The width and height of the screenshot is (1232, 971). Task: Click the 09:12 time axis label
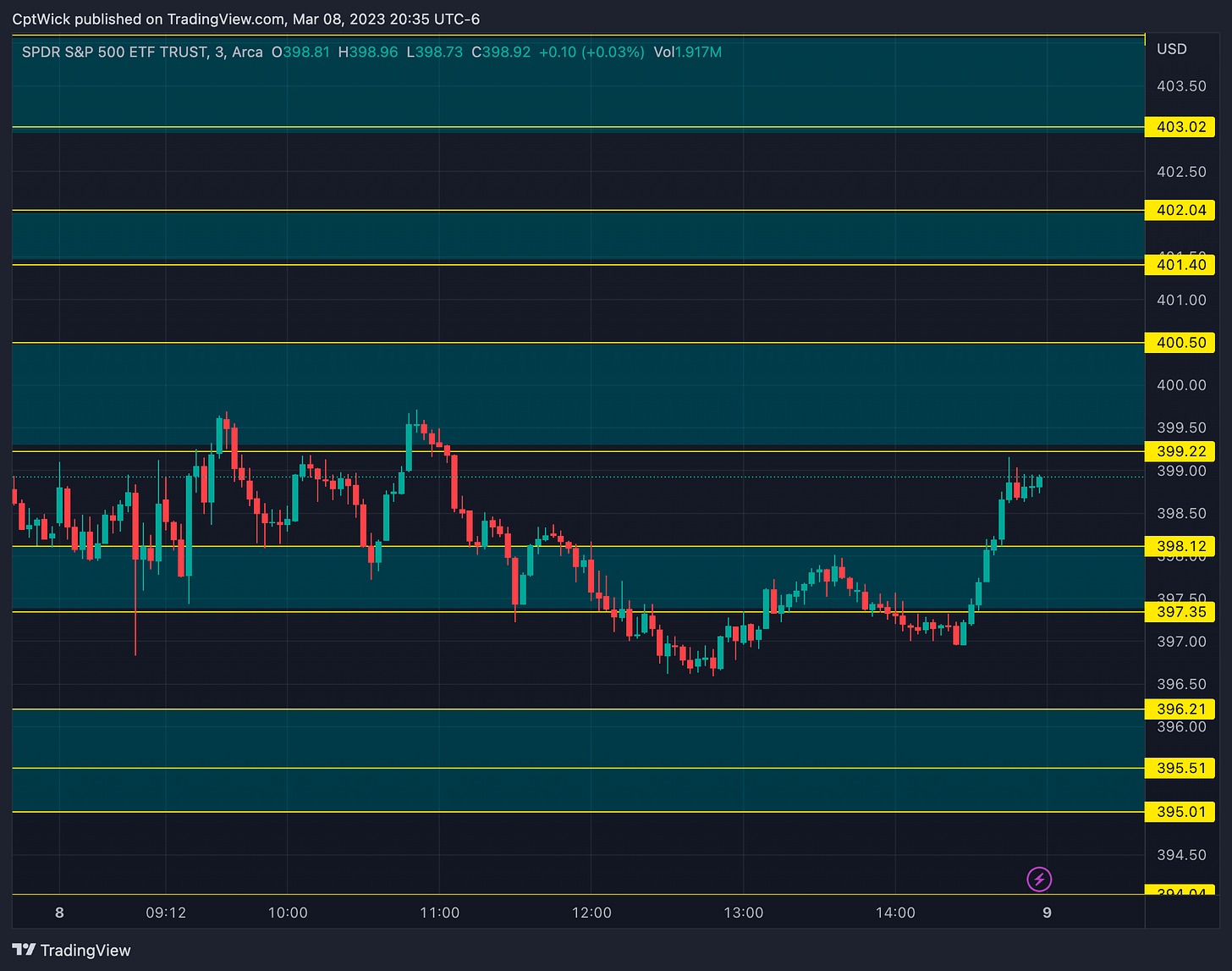166,913
